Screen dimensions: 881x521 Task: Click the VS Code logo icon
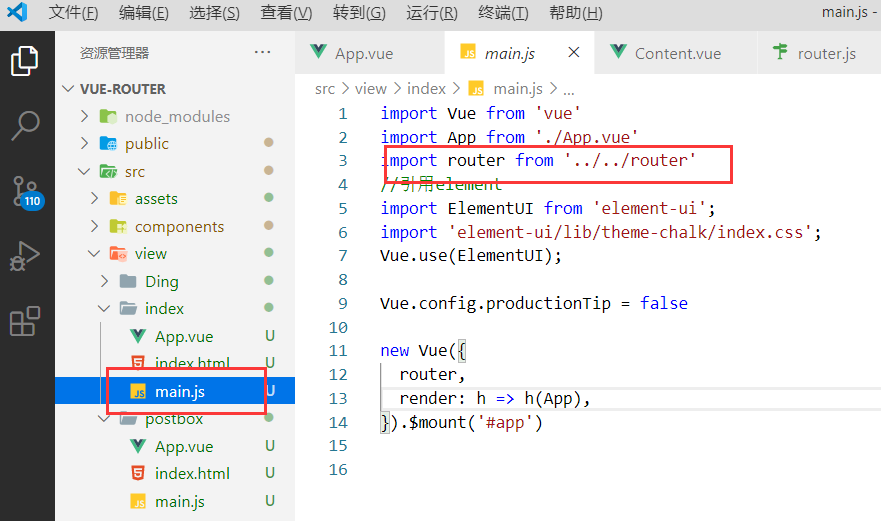(x=17, y=12)
